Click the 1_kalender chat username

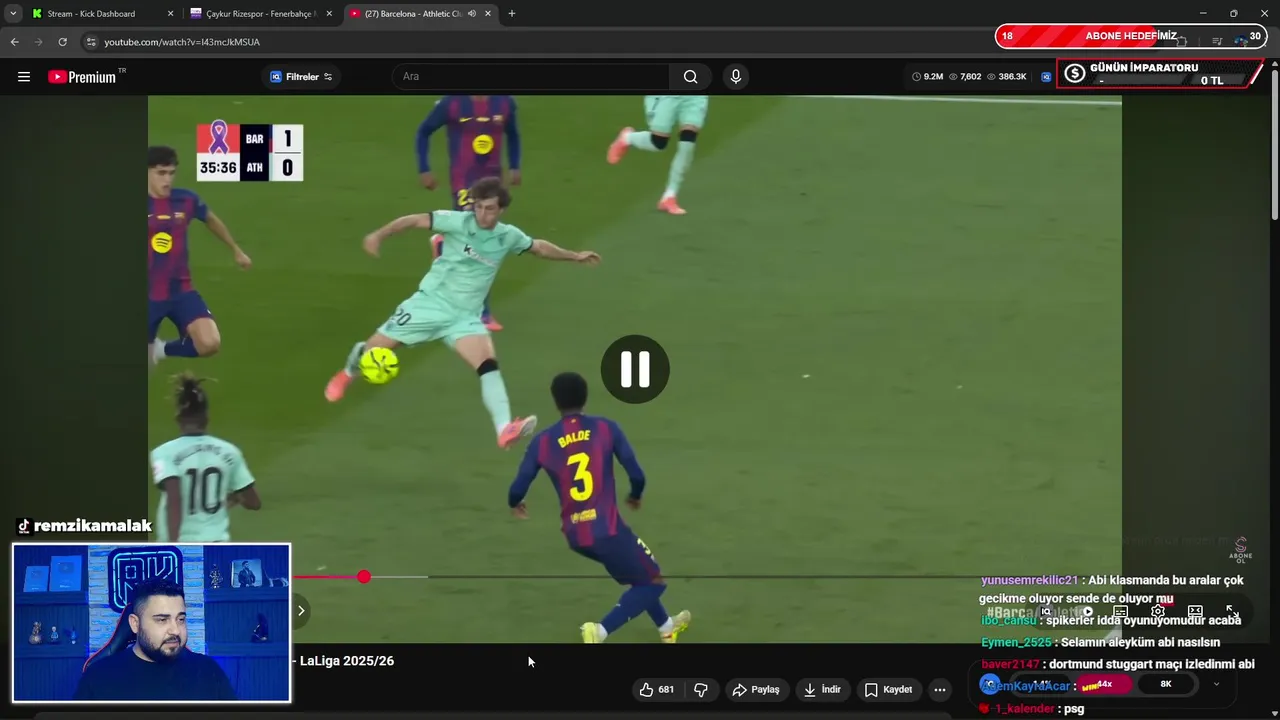click(x=1024, y=709)
